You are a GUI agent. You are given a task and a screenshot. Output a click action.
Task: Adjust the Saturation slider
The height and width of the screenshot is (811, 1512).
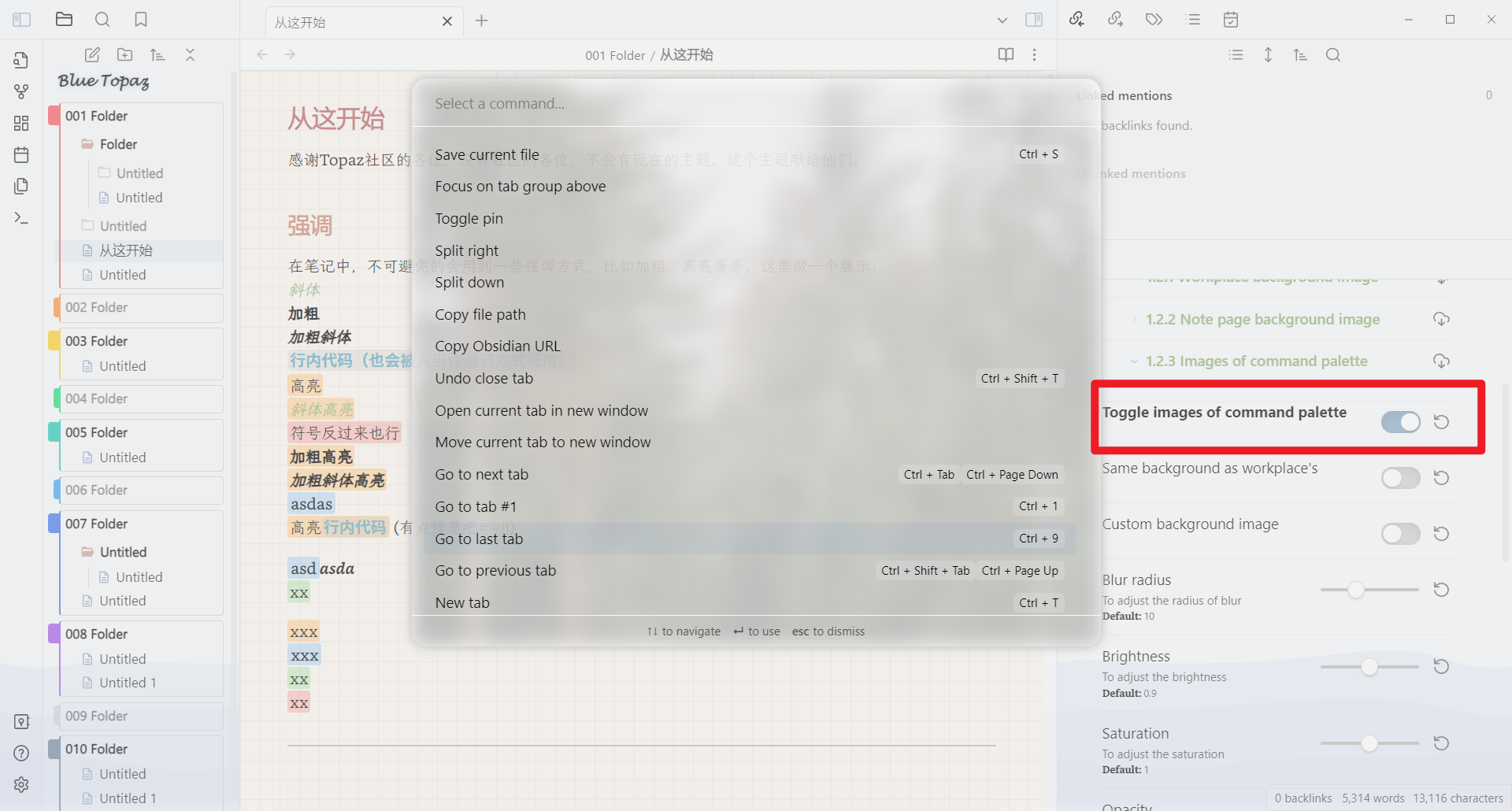[1369, 743]
